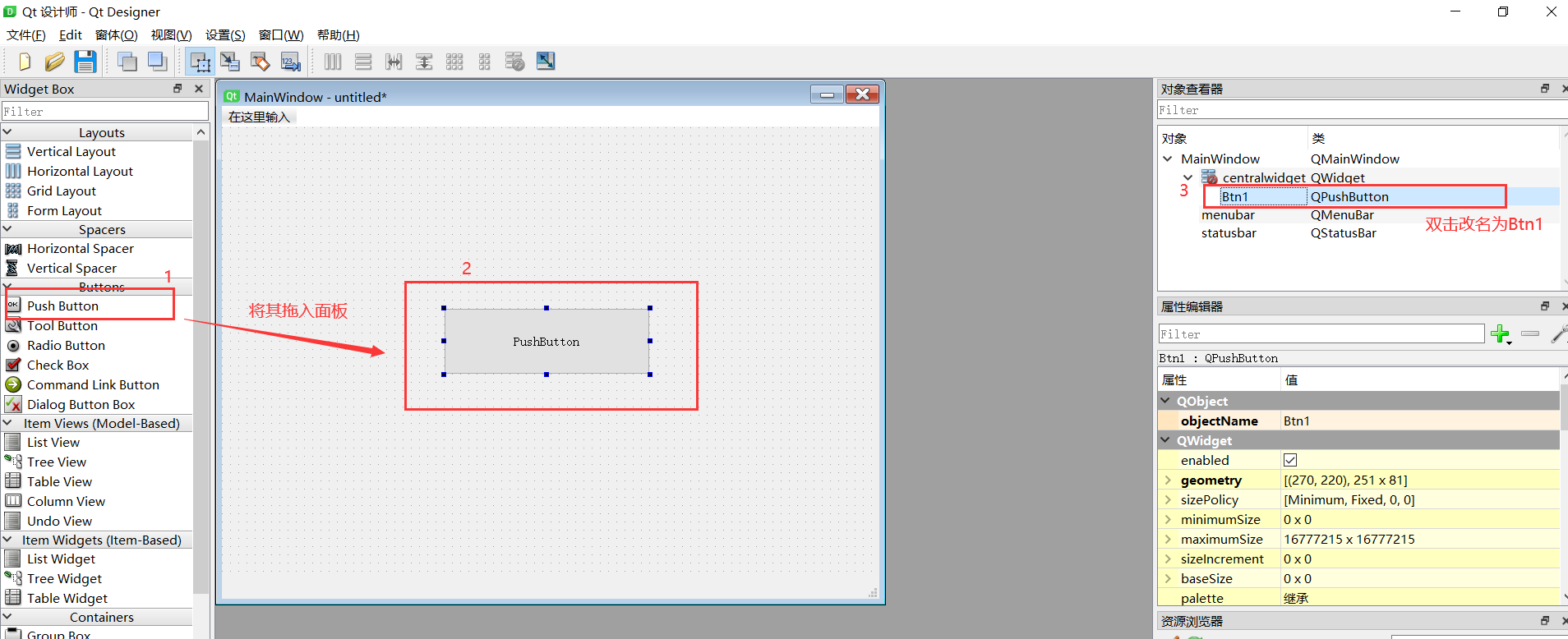Click the Adjust Size toolbar icon

(546, 62)
